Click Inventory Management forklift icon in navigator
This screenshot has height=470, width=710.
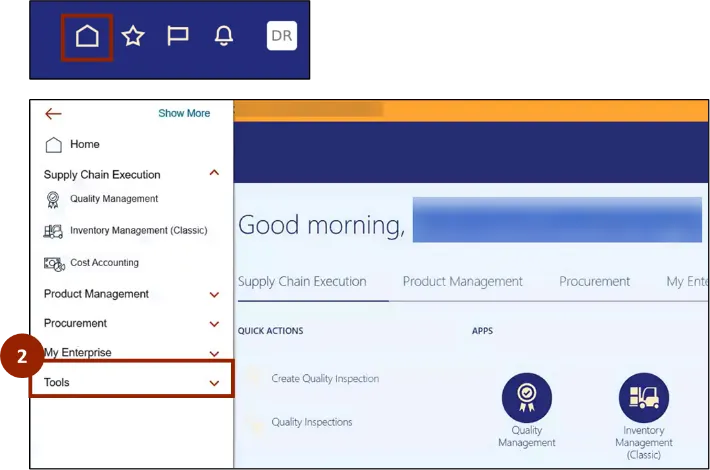coord(53,231)
